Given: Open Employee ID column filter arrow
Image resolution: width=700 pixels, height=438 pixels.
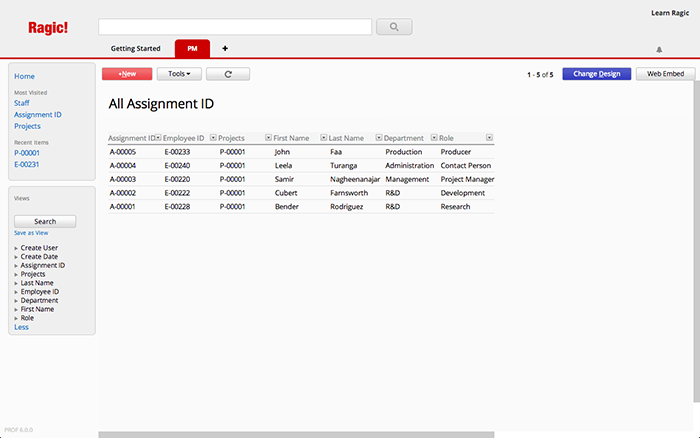Looking at the screenshot, I should tap(213, 138).
